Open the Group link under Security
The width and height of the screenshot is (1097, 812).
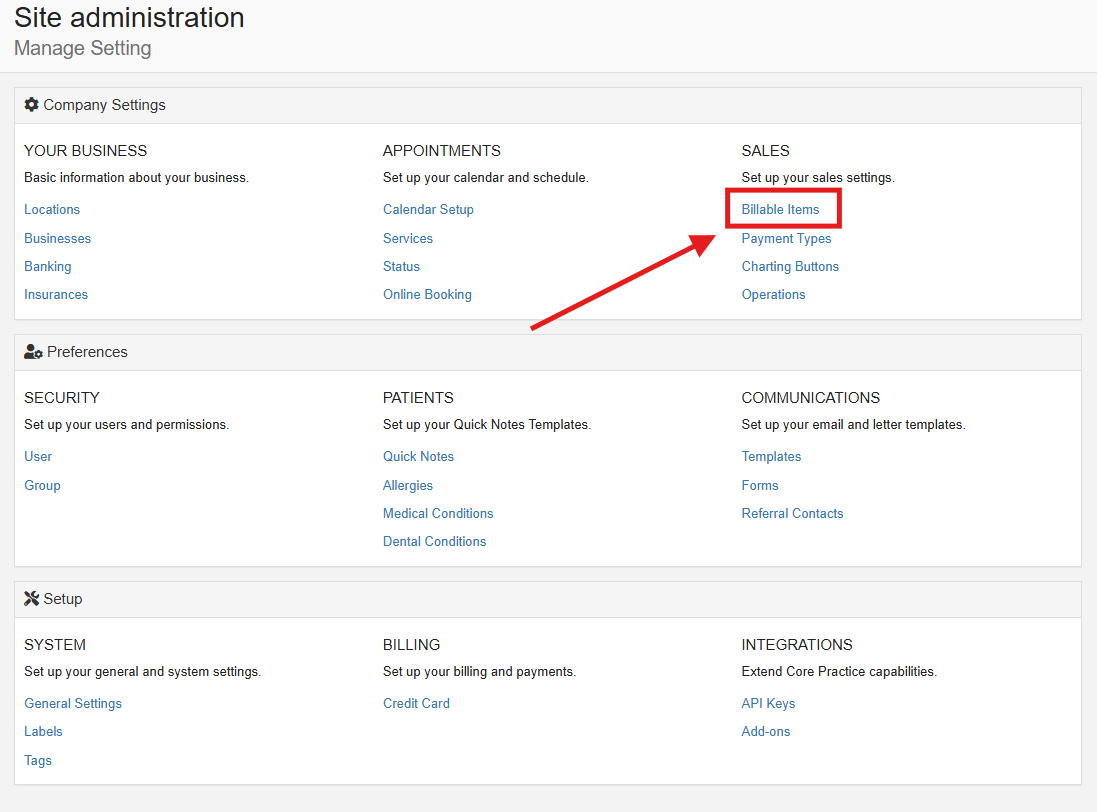(42, 485)
